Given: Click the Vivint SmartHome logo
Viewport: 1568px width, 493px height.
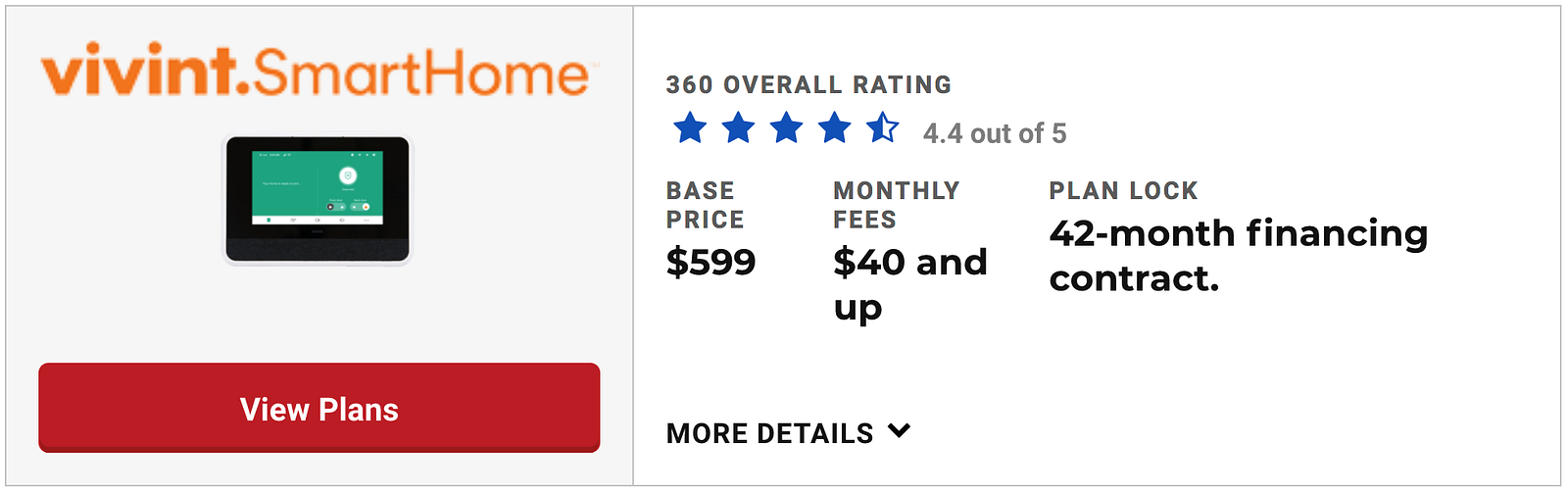Looking at the screenshot, I should coord(316,72).
